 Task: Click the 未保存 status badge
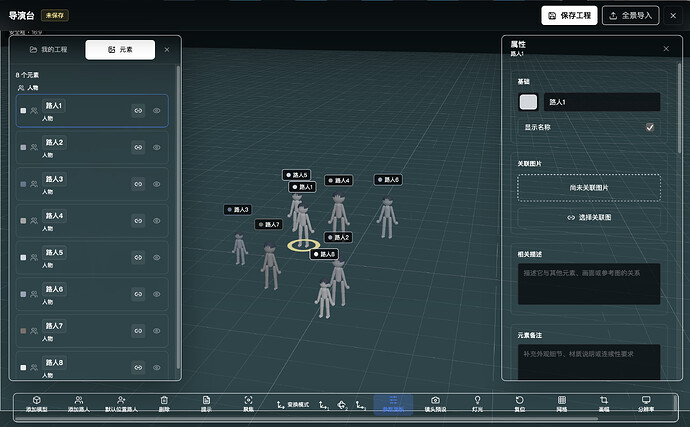point(55,15)
